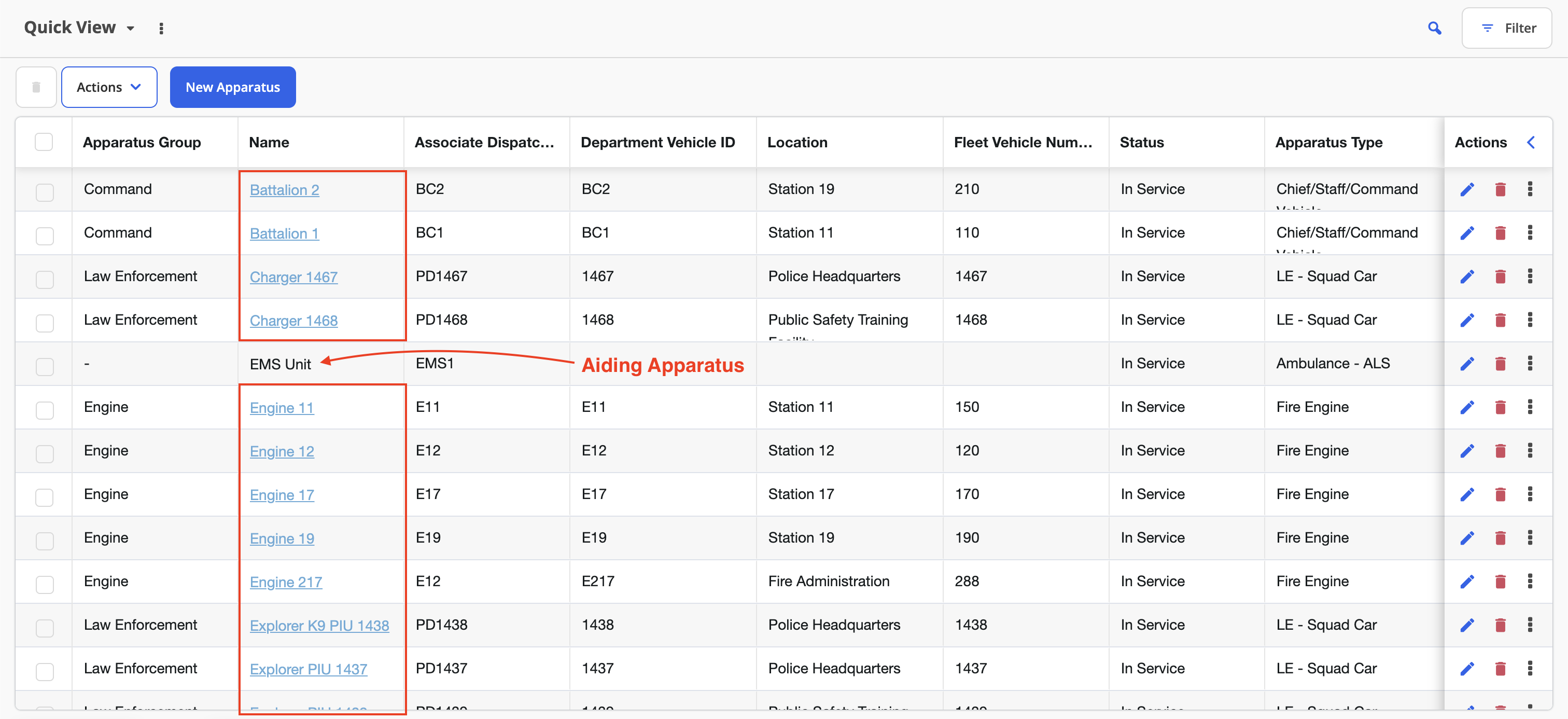Delete the Engine 19 row

tap(1500, 538)
